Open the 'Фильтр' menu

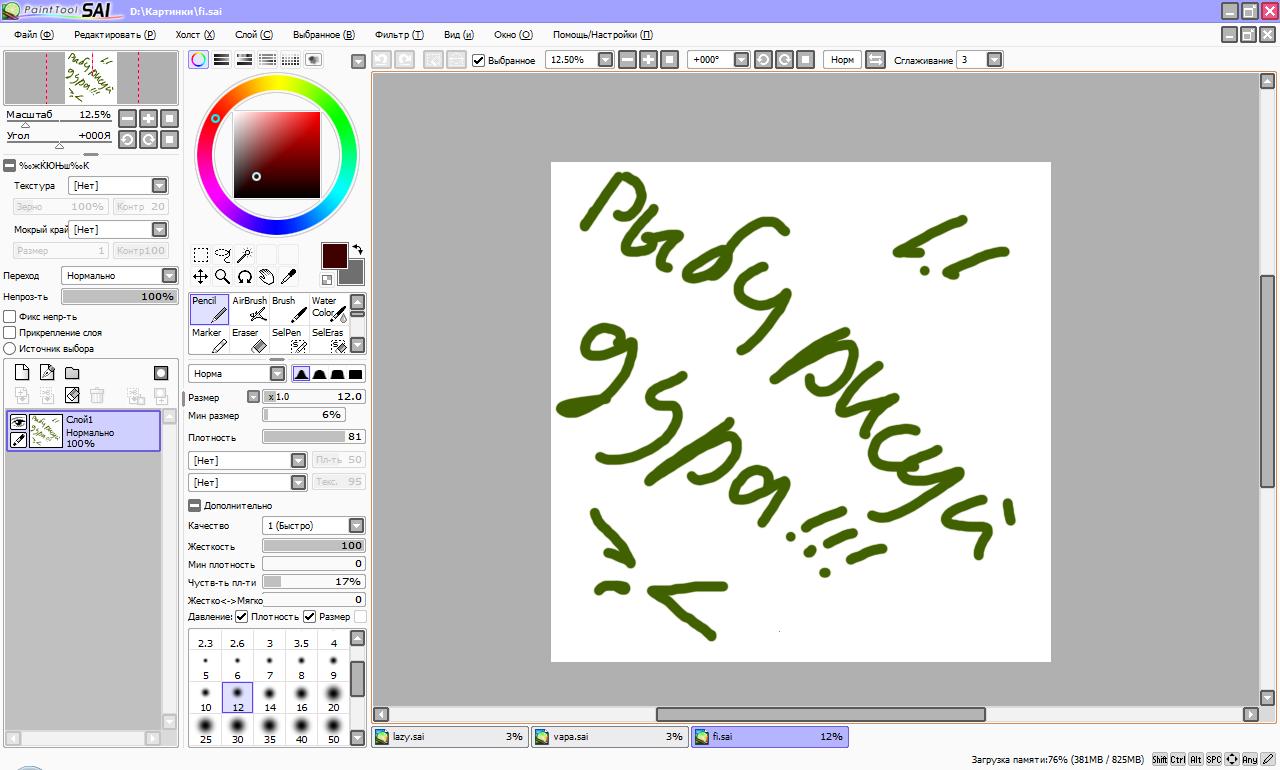(399, 34)
